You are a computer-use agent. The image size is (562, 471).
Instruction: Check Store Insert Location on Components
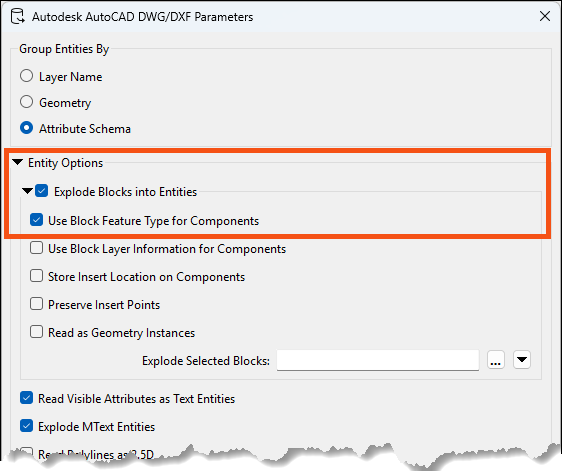click(x=37, y=276)
